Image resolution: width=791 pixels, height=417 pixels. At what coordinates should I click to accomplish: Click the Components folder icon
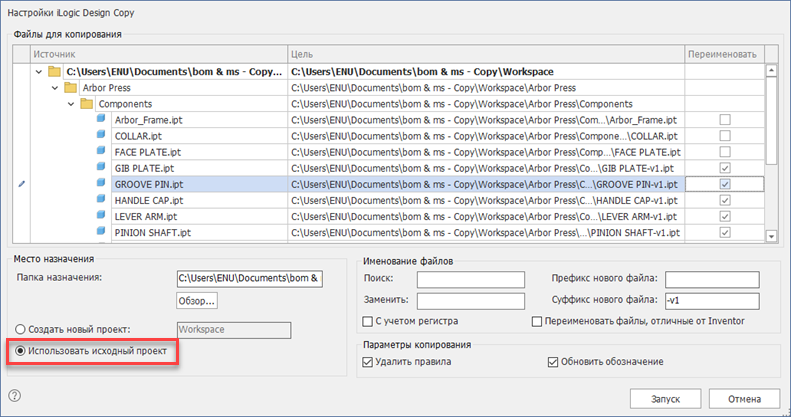pyautogui.click(x=86, y=103)
